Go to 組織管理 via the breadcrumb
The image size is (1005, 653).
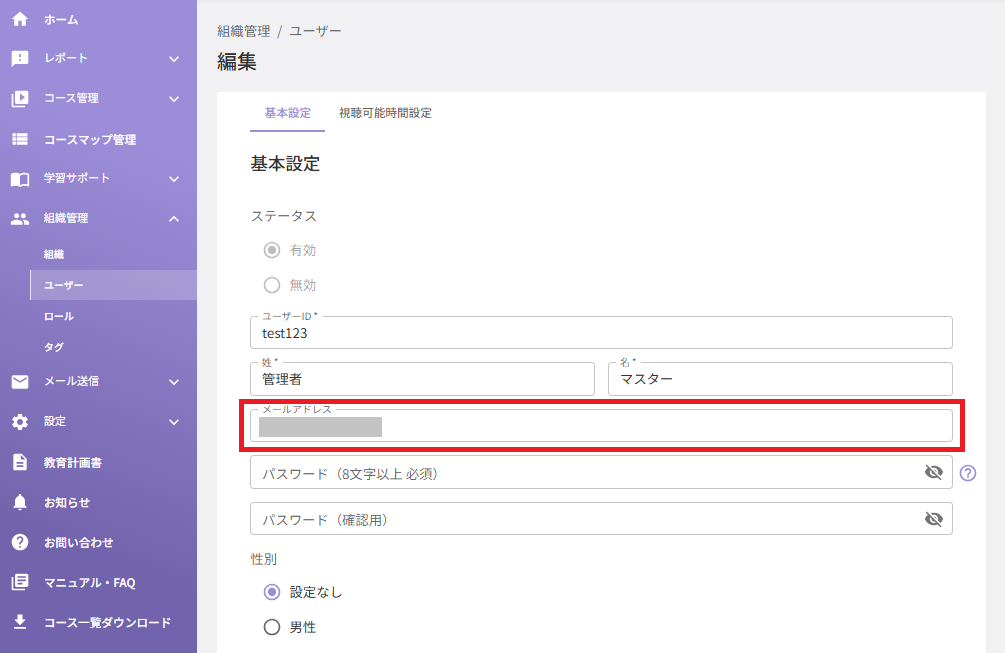(x=244, y=31)
